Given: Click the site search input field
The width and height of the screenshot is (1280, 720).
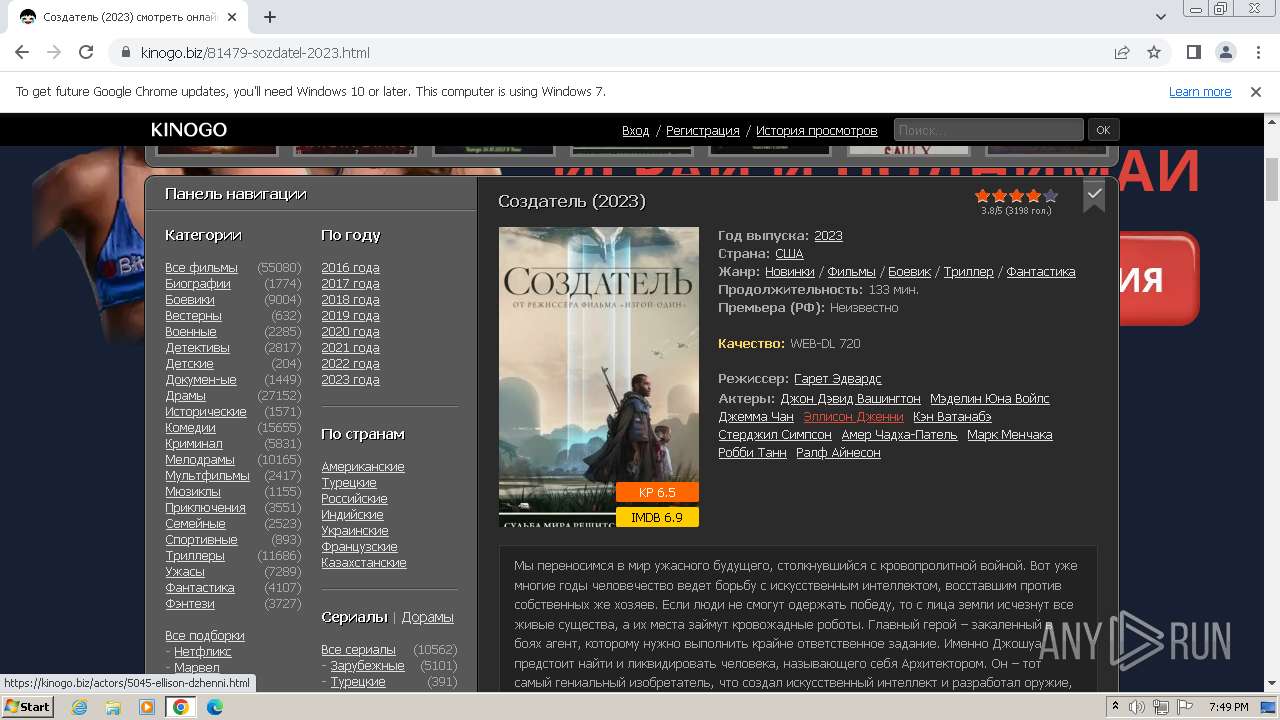Looking at the screenshot, I should click(x=988, y=130).
